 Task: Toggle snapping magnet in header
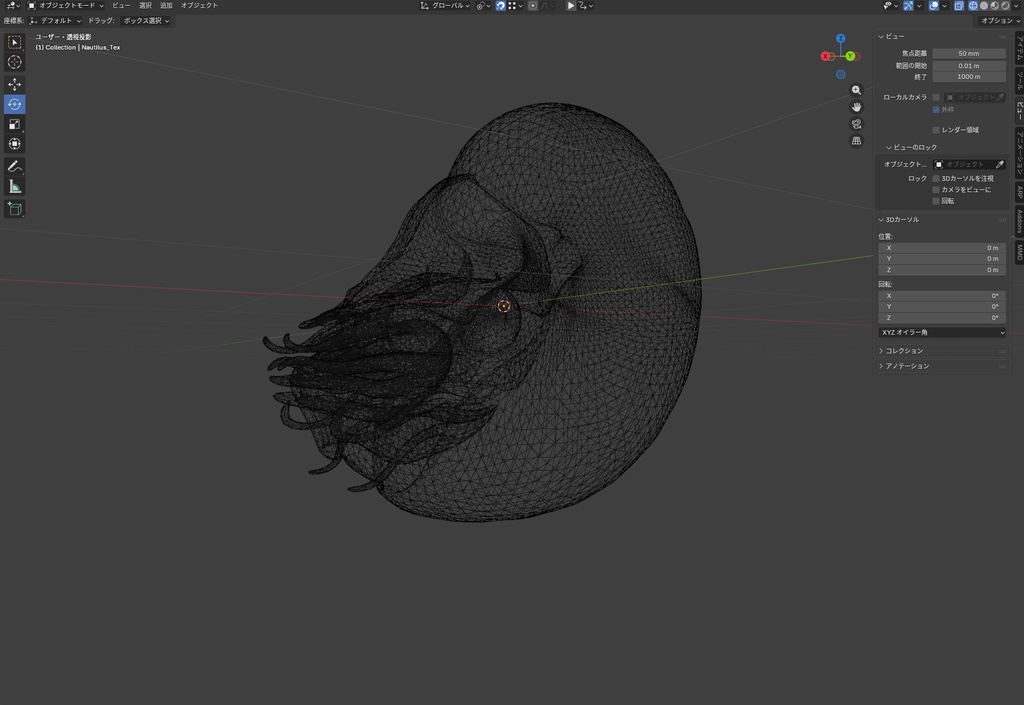(x=500, y=5)
